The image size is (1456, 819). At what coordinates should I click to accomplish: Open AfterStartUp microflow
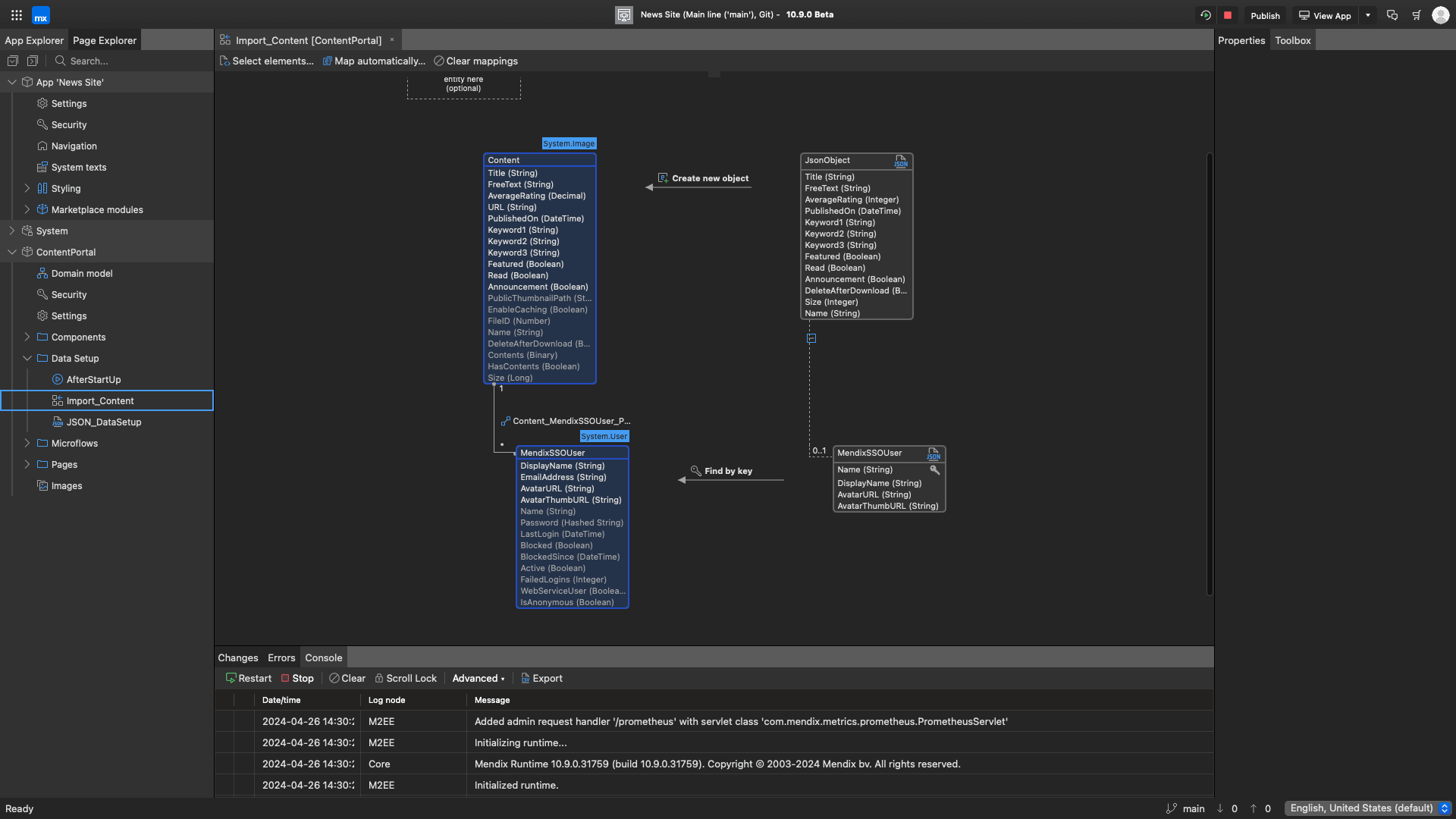coord(93,380)
